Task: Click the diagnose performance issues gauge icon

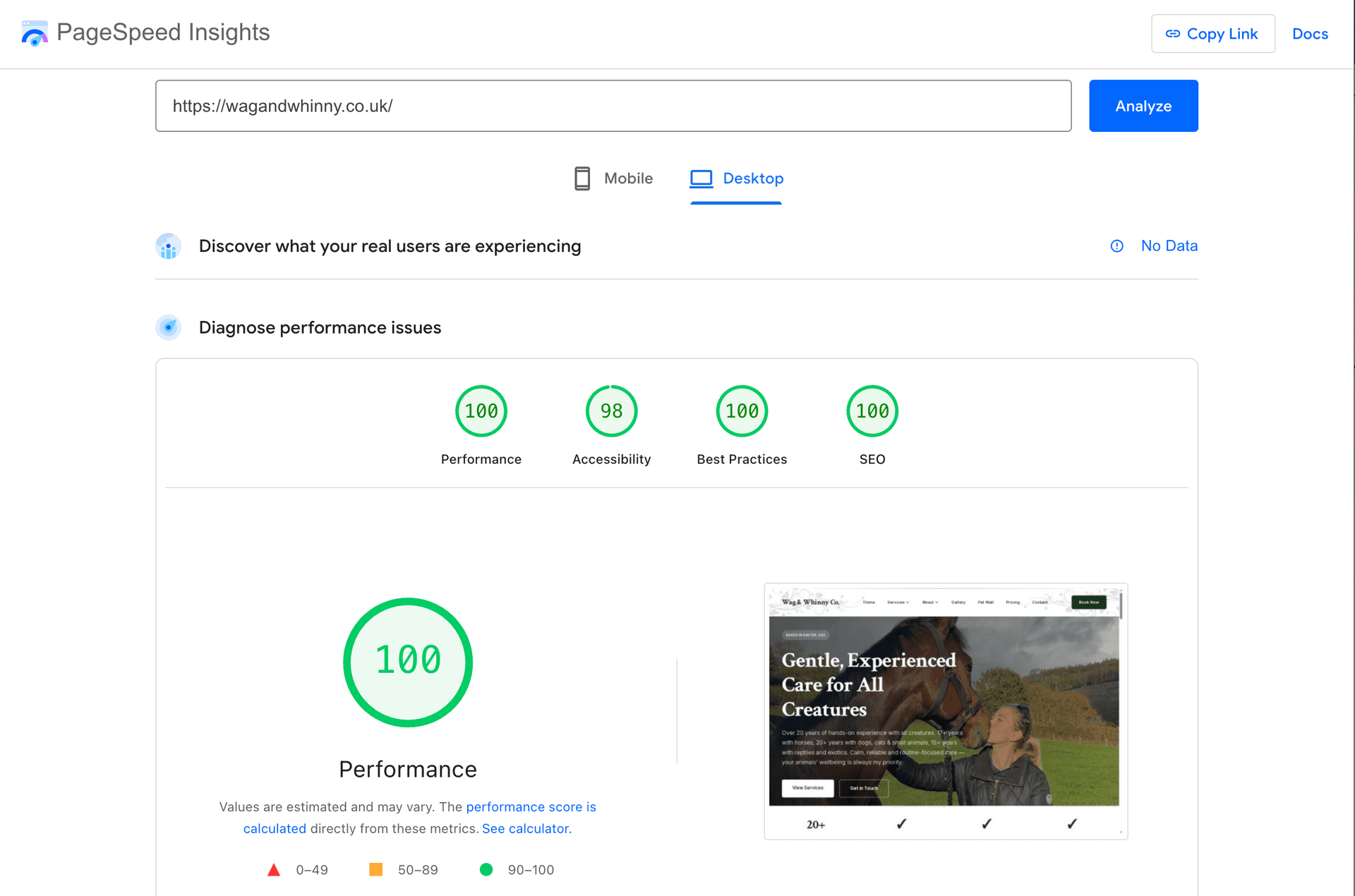Action: click(x=168, y=327)
